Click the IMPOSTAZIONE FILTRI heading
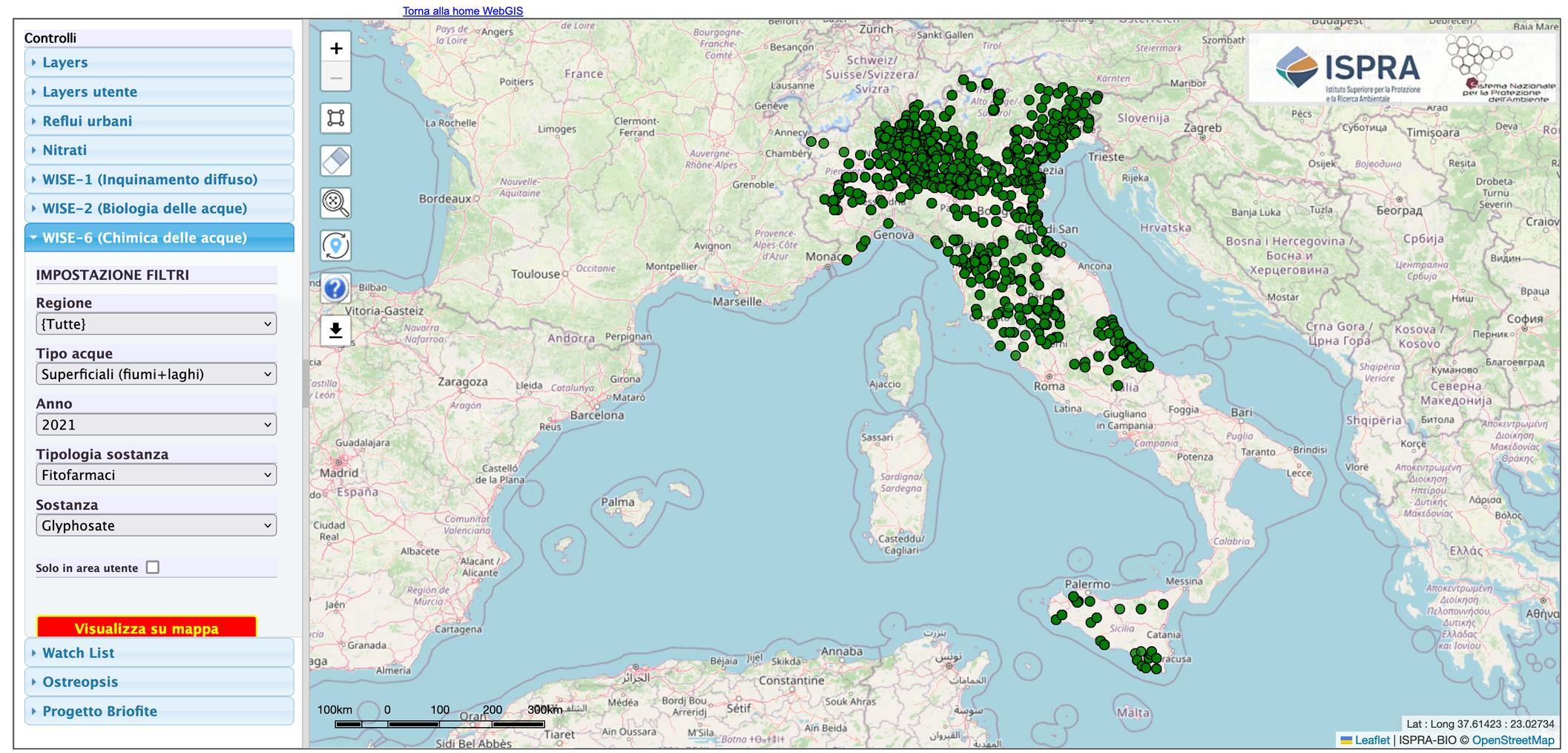The image size is (1568, 753). pos(113,275)
